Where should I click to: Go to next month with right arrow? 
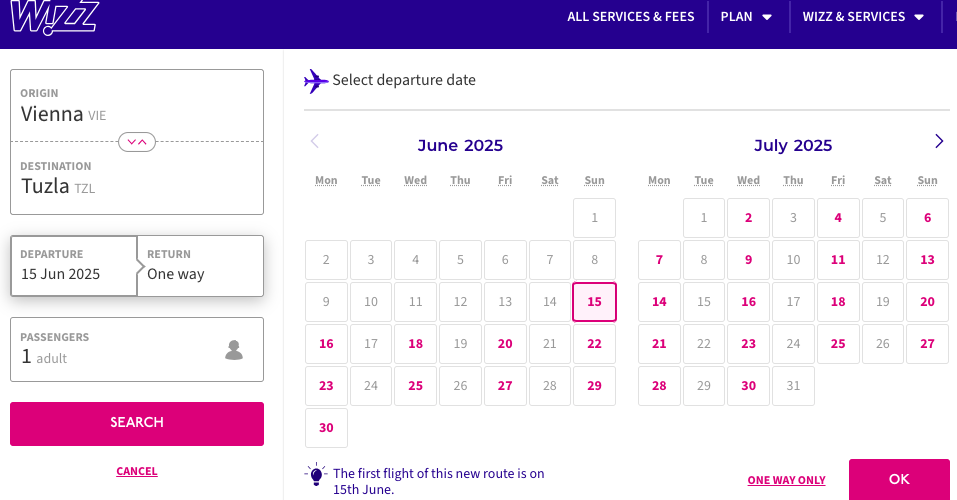(x=939, y=142)
